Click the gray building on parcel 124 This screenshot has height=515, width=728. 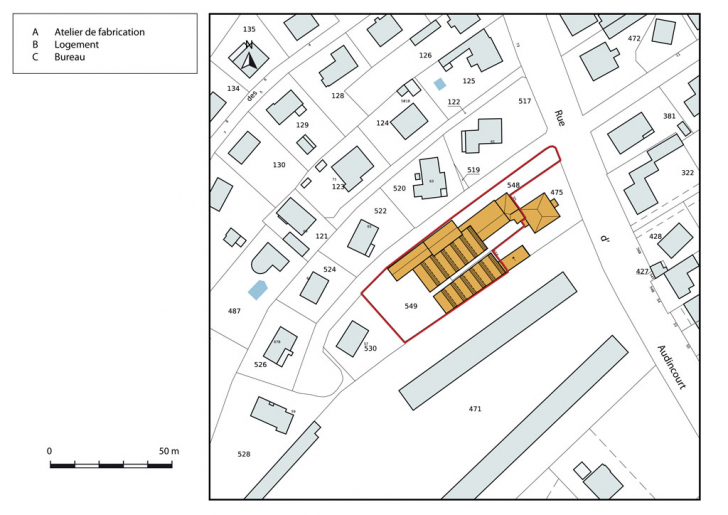tap(408, 121)
